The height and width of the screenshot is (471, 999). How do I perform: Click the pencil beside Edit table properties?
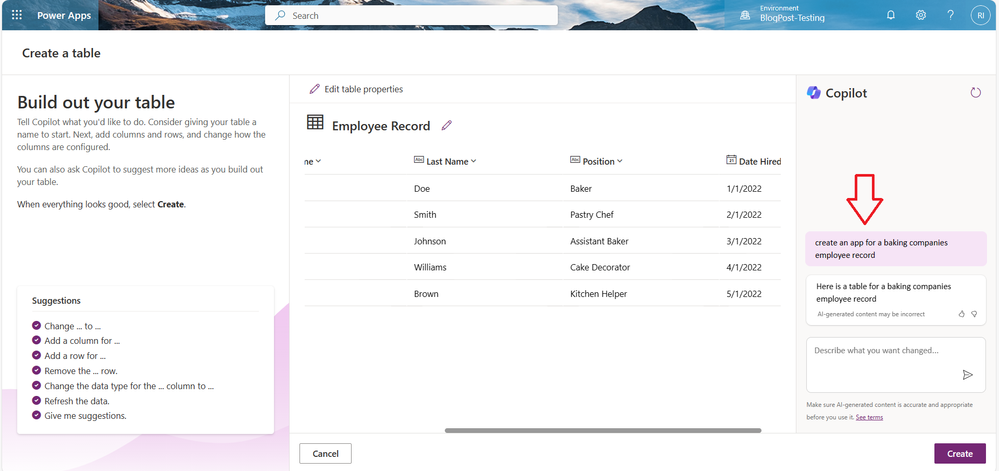[314, 89]
